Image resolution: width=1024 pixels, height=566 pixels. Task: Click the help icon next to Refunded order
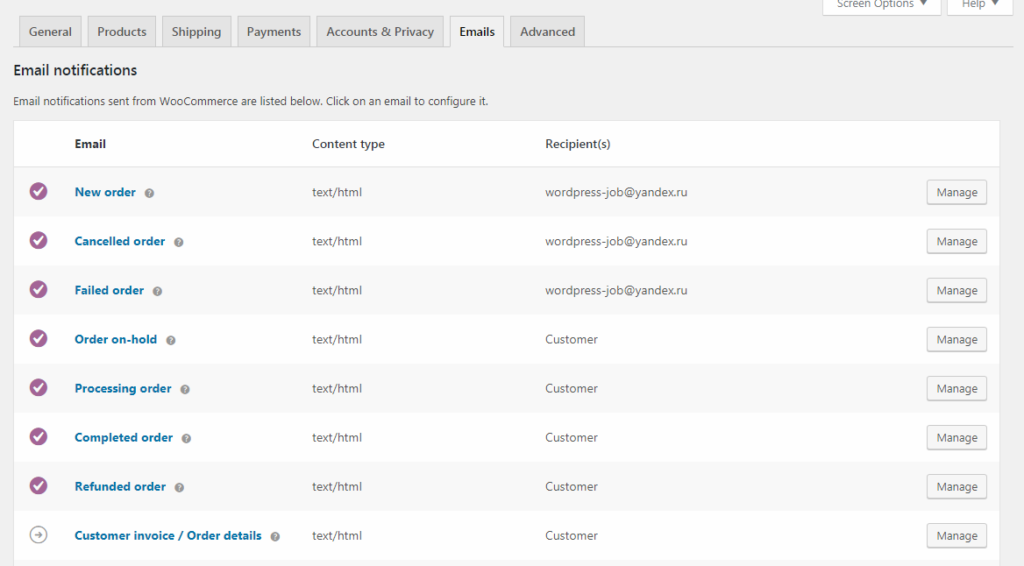[179, 487]
